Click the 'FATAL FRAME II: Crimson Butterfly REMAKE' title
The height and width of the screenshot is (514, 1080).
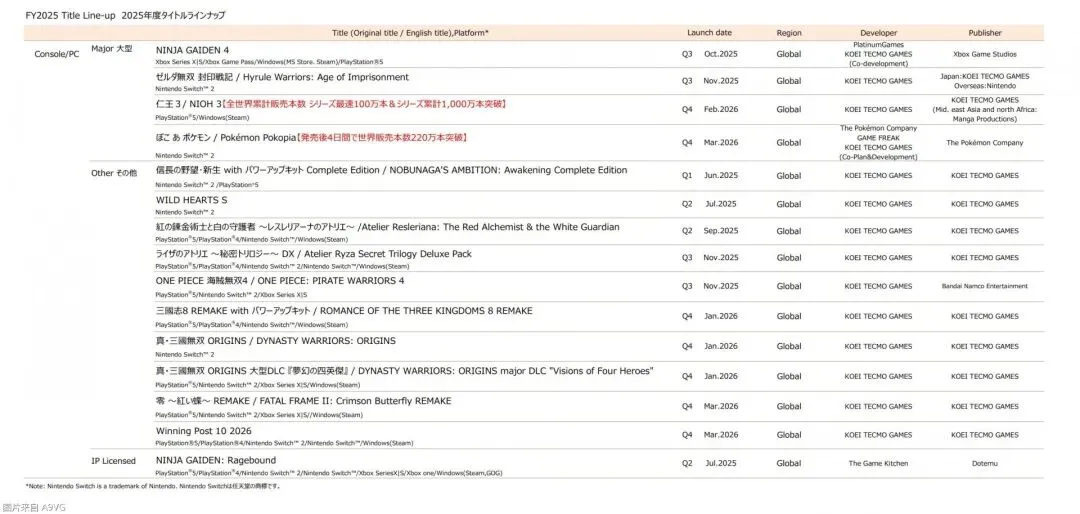(353, 401)
